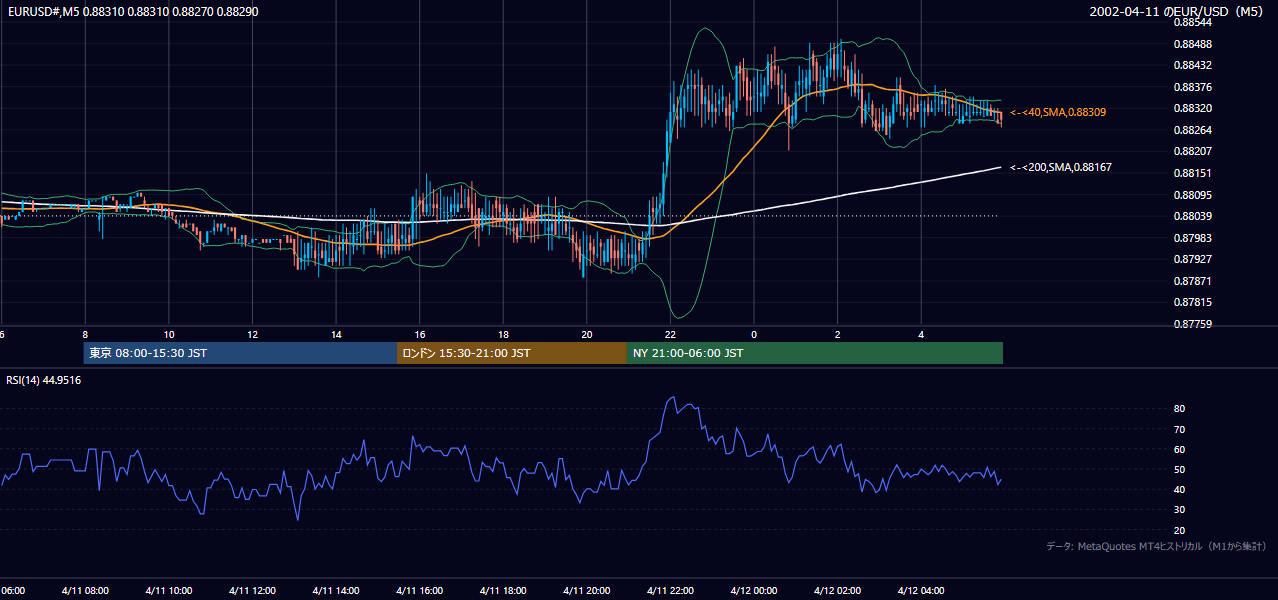
Task: Click the 4/11 20:00 time axis label
Action: tap(586, 590)
